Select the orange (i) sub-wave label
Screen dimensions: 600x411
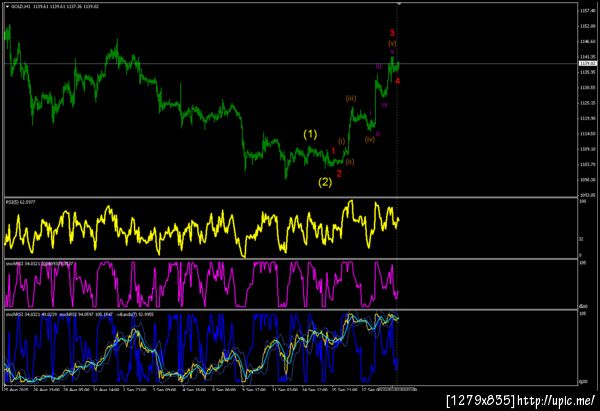pos(342,141)
